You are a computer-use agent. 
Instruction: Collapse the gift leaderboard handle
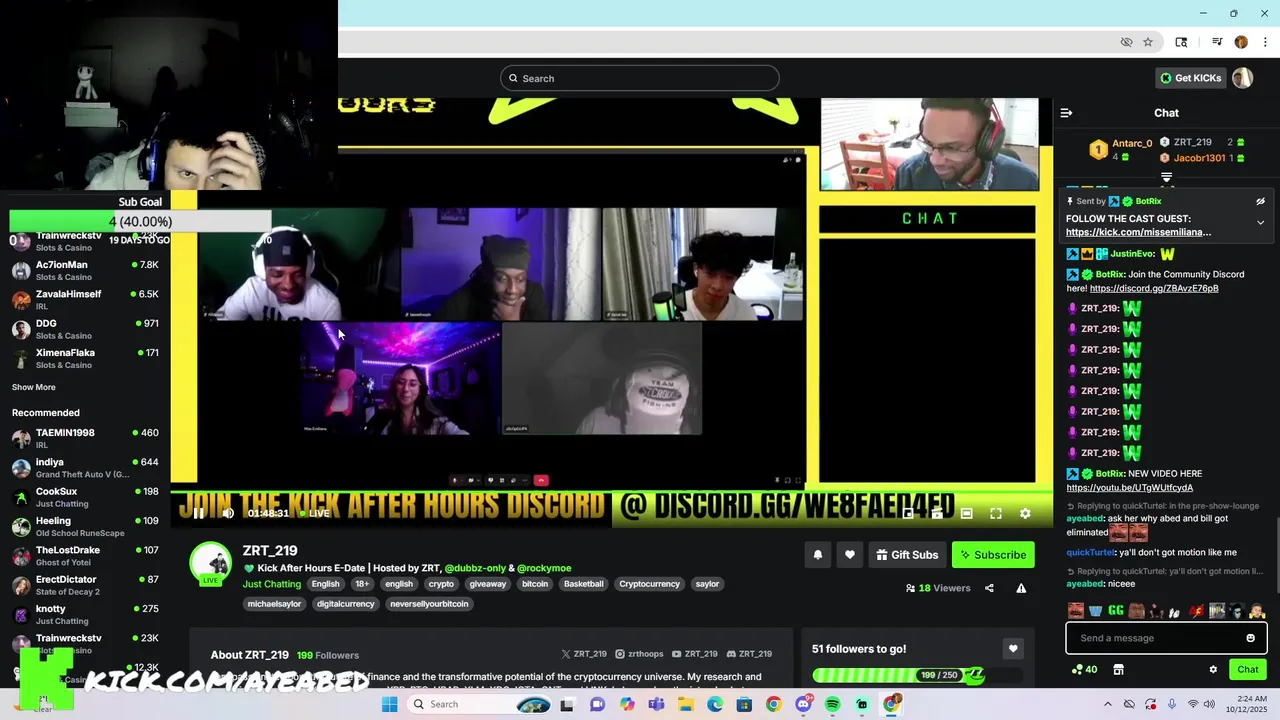[x=1166, y=177]
